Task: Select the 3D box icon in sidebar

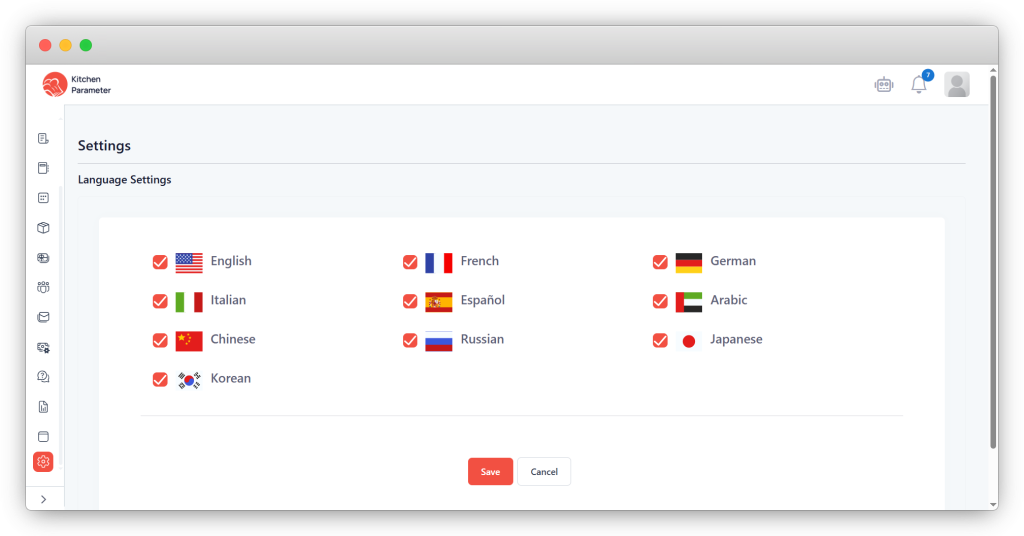Action: [x=43, y=227]
